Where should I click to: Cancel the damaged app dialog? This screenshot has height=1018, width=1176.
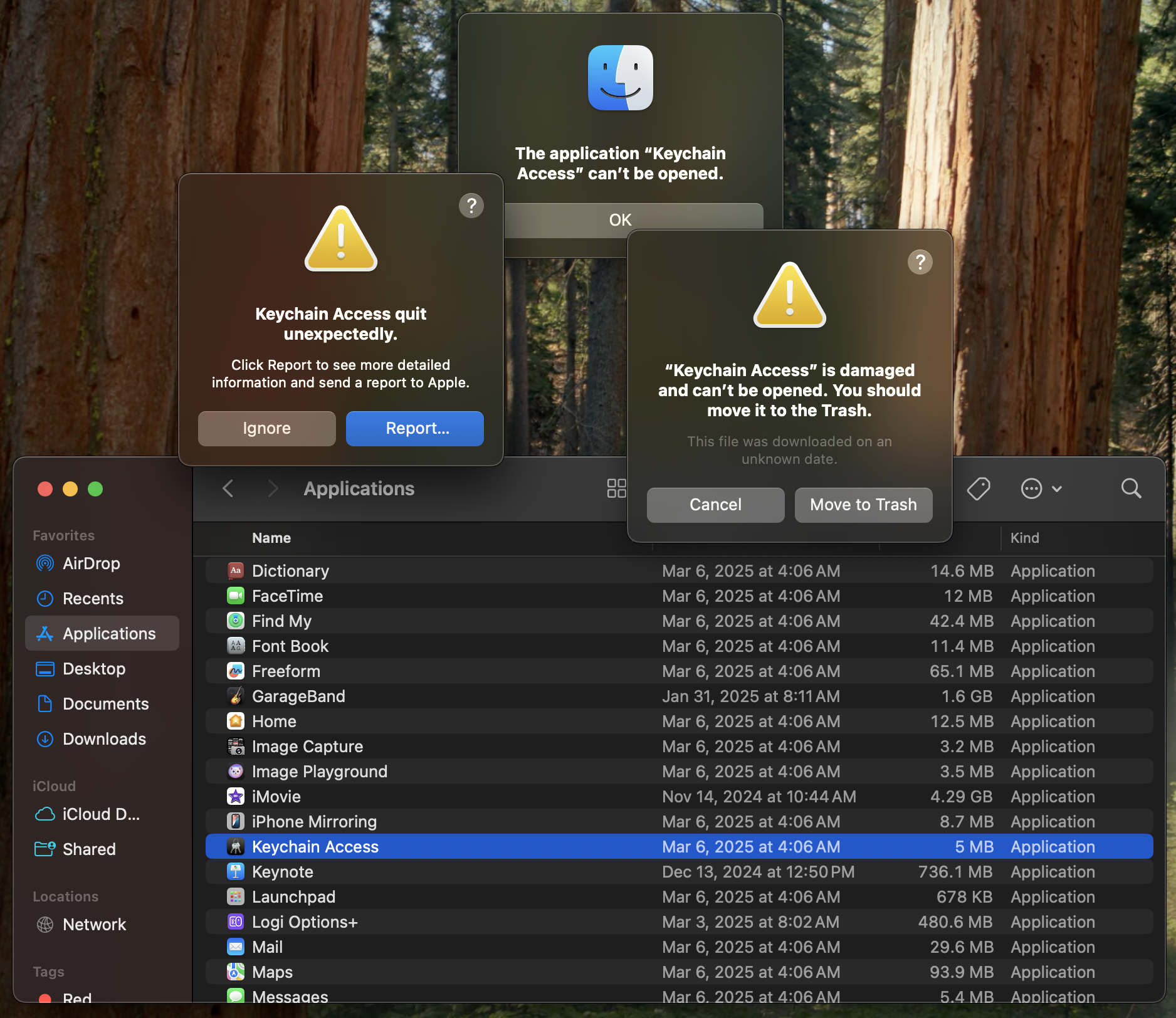coord(716,505)
